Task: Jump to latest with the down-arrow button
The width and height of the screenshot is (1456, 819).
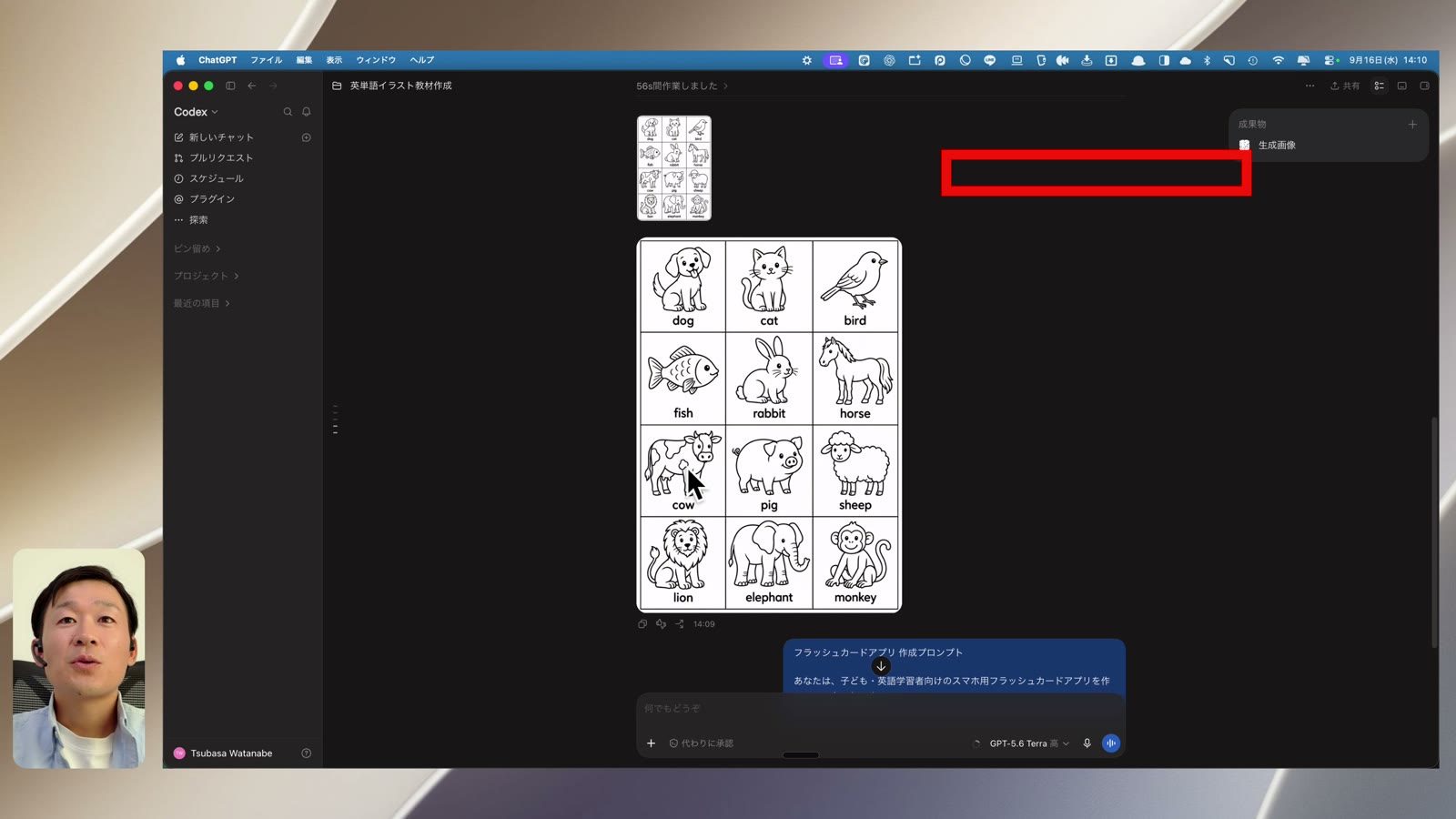Action: (x=881, y=666)
